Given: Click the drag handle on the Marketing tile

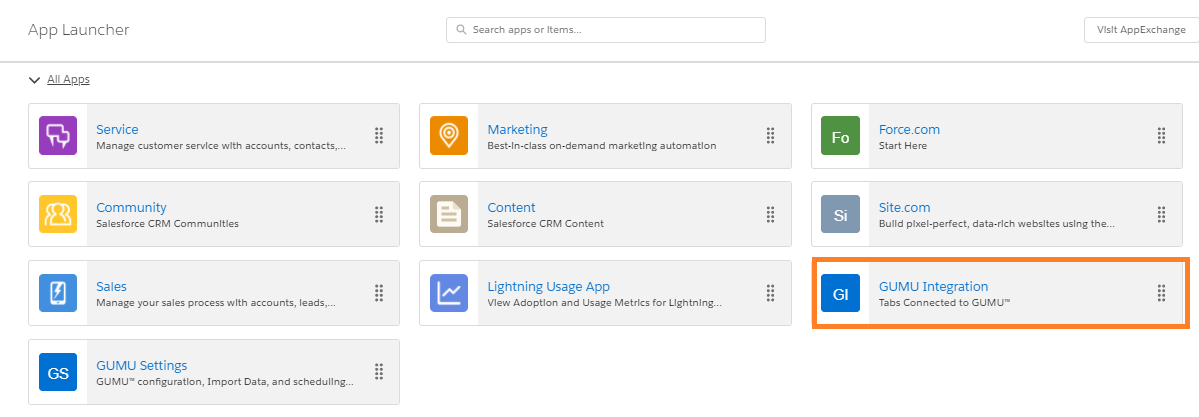Looking at the screenshot, I should [770, 136].
